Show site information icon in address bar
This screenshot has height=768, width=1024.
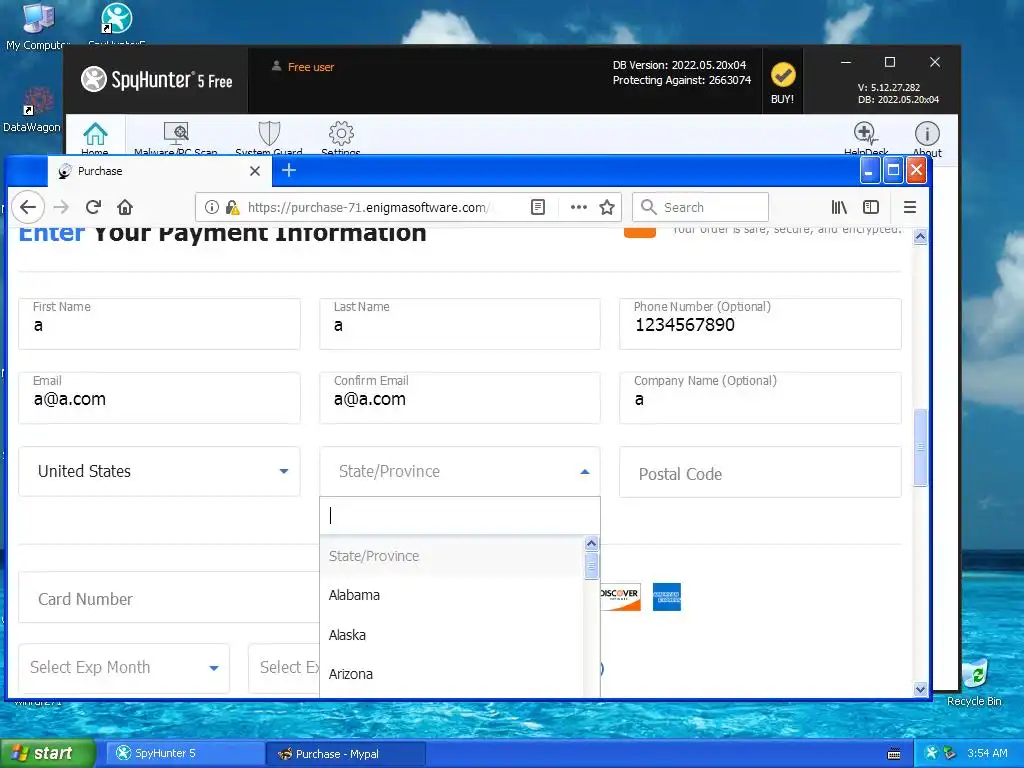coord(212,207)
